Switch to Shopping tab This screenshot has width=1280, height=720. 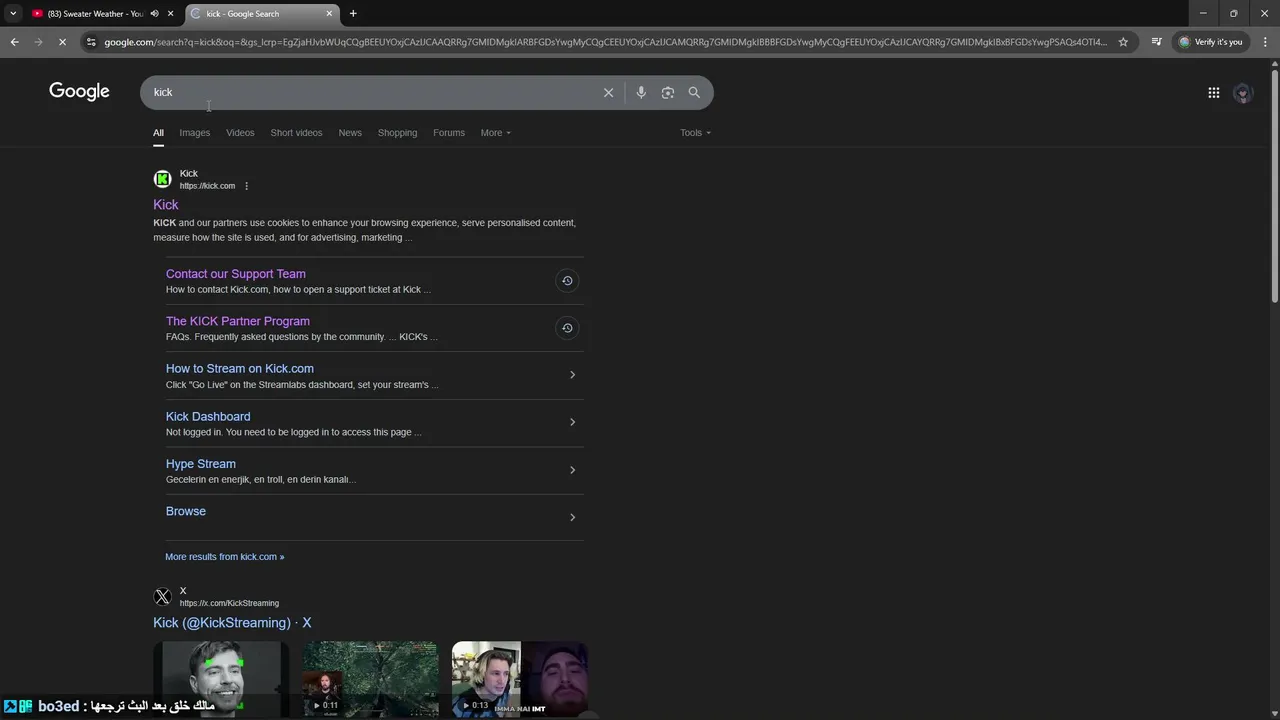(397, 133)
